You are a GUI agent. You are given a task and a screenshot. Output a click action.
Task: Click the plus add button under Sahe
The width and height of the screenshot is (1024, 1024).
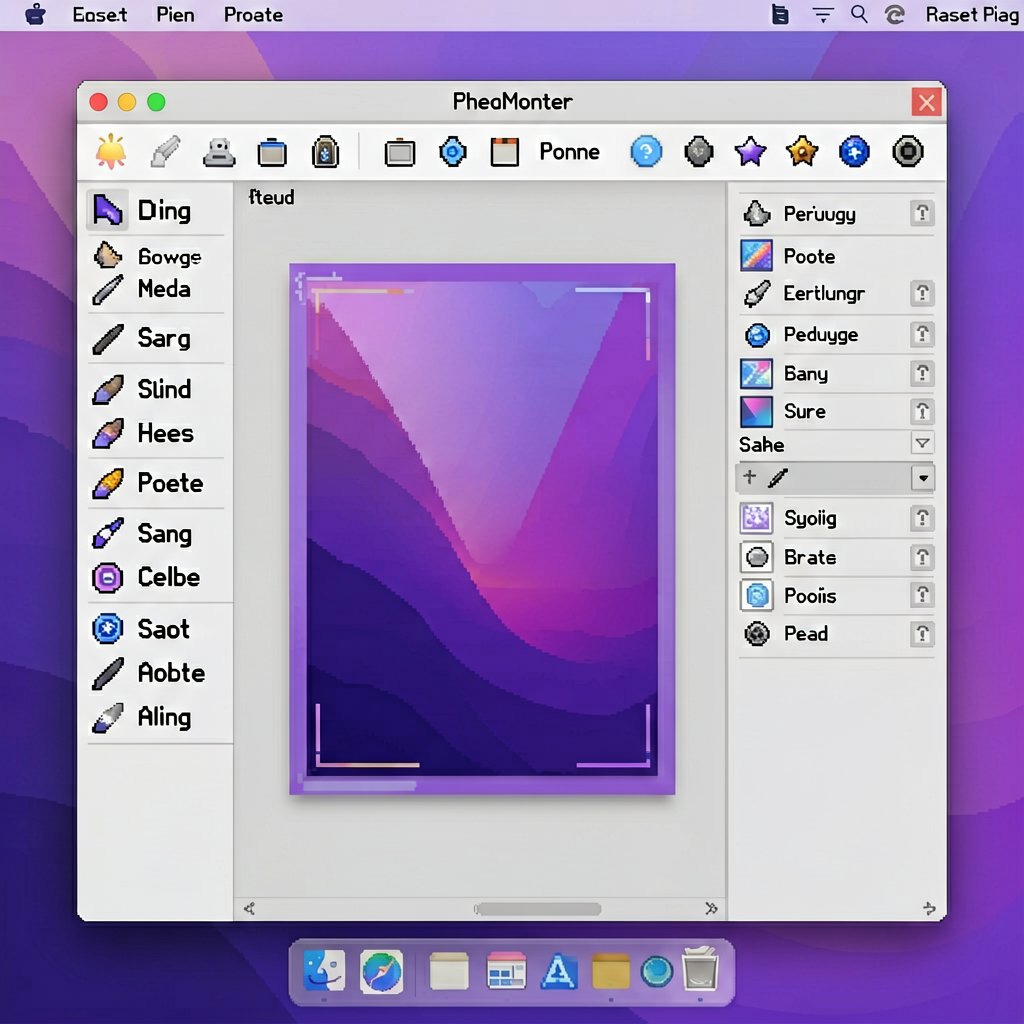point(750,477)
